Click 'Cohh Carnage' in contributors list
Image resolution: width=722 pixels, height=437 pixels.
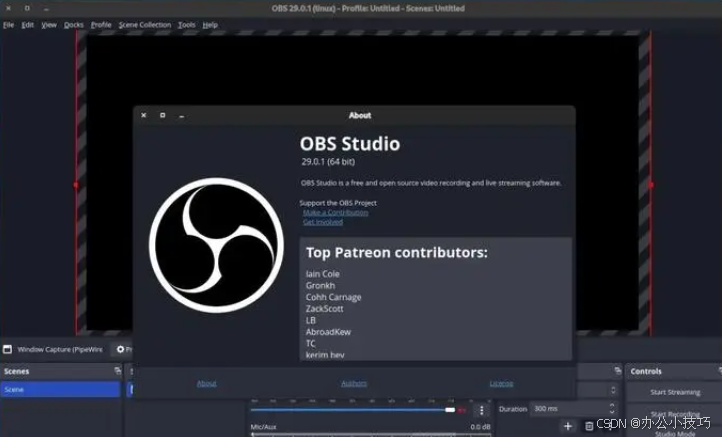333,297
